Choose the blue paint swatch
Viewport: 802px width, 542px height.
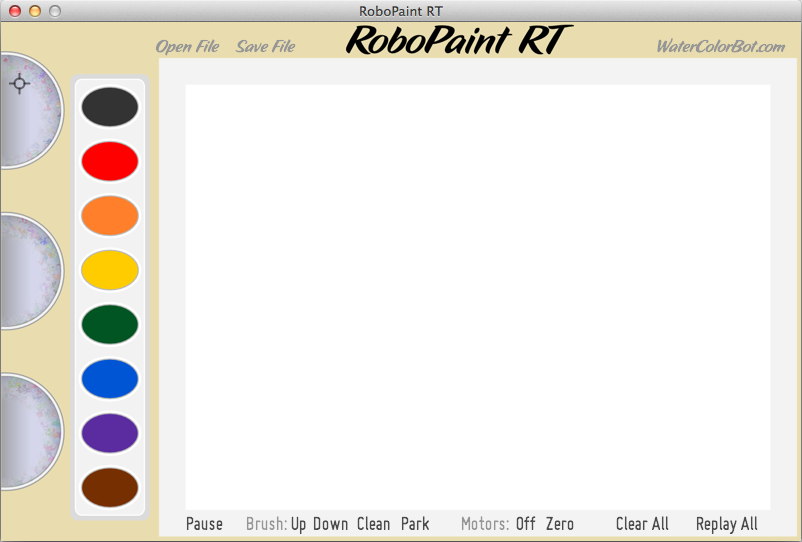[109, 379]
